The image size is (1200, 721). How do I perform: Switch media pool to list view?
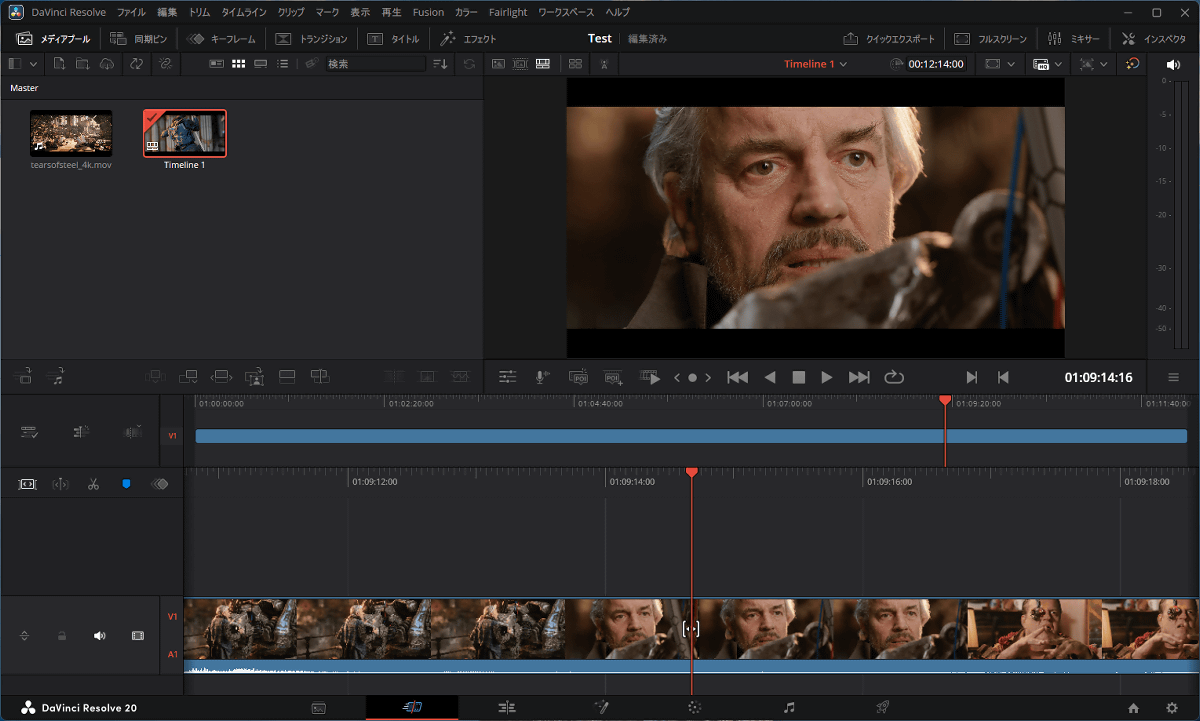click(282, 63)
